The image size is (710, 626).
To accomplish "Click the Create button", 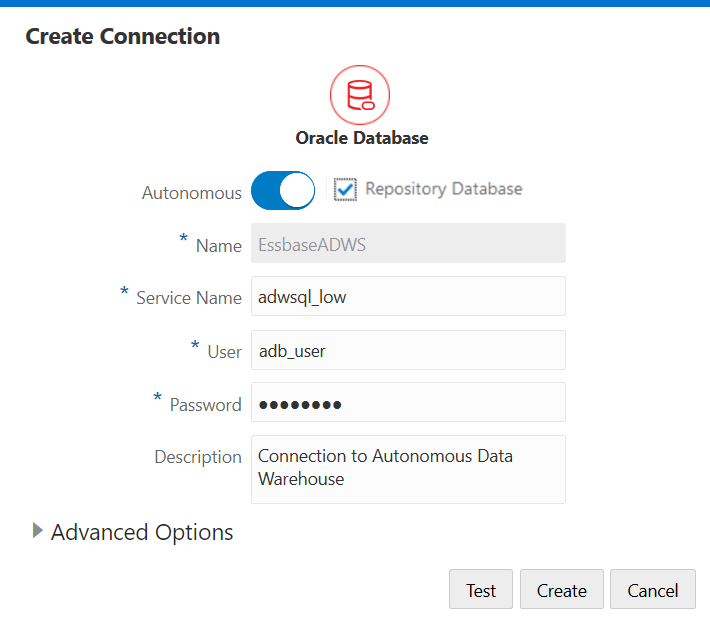I will pos(561,589).
